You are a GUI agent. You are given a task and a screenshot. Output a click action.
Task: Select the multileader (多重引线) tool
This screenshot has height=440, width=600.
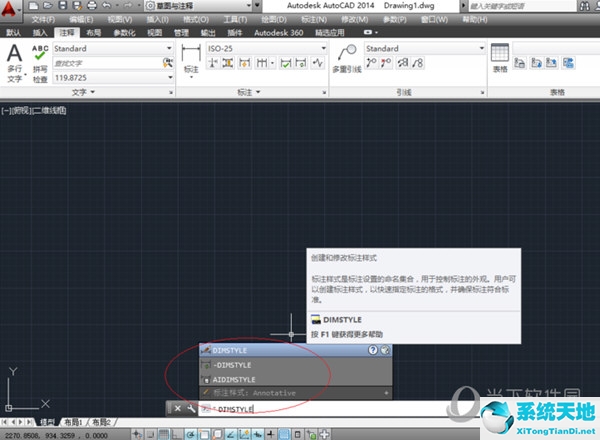tap(348, 58)
